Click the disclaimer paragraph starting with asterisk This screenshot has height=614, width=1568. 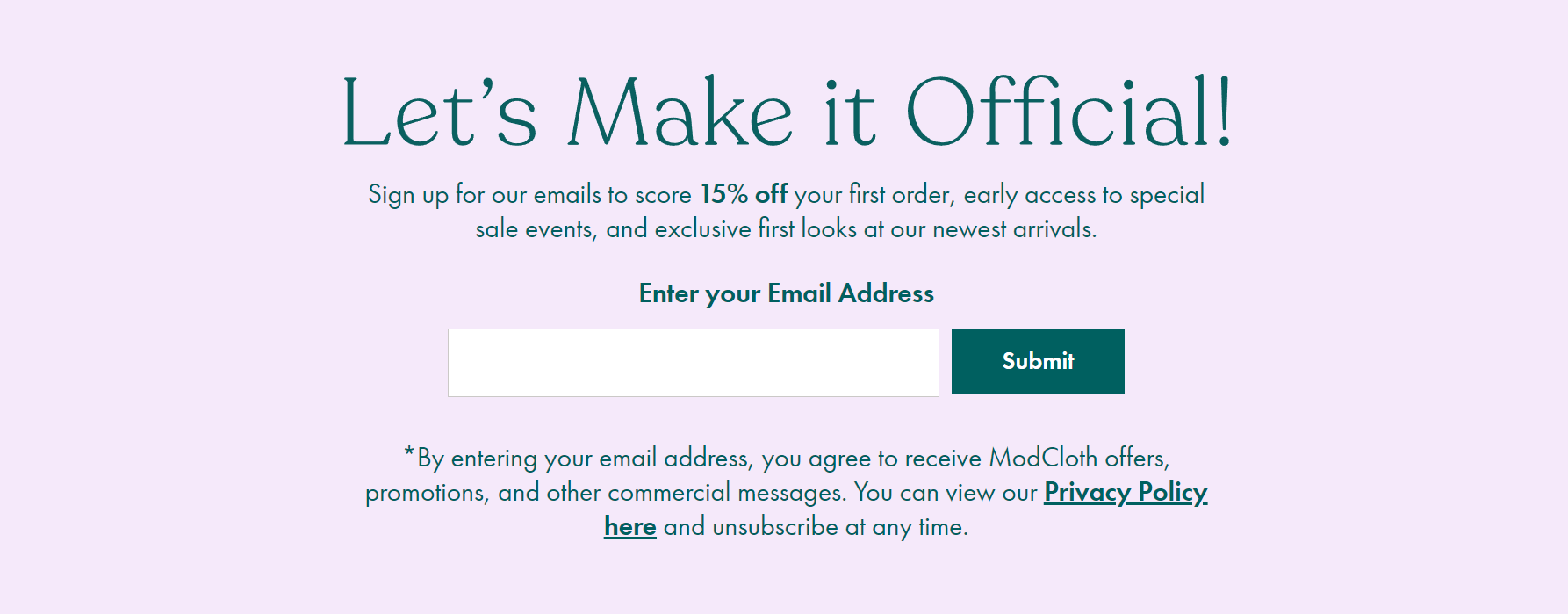point(786,492)
